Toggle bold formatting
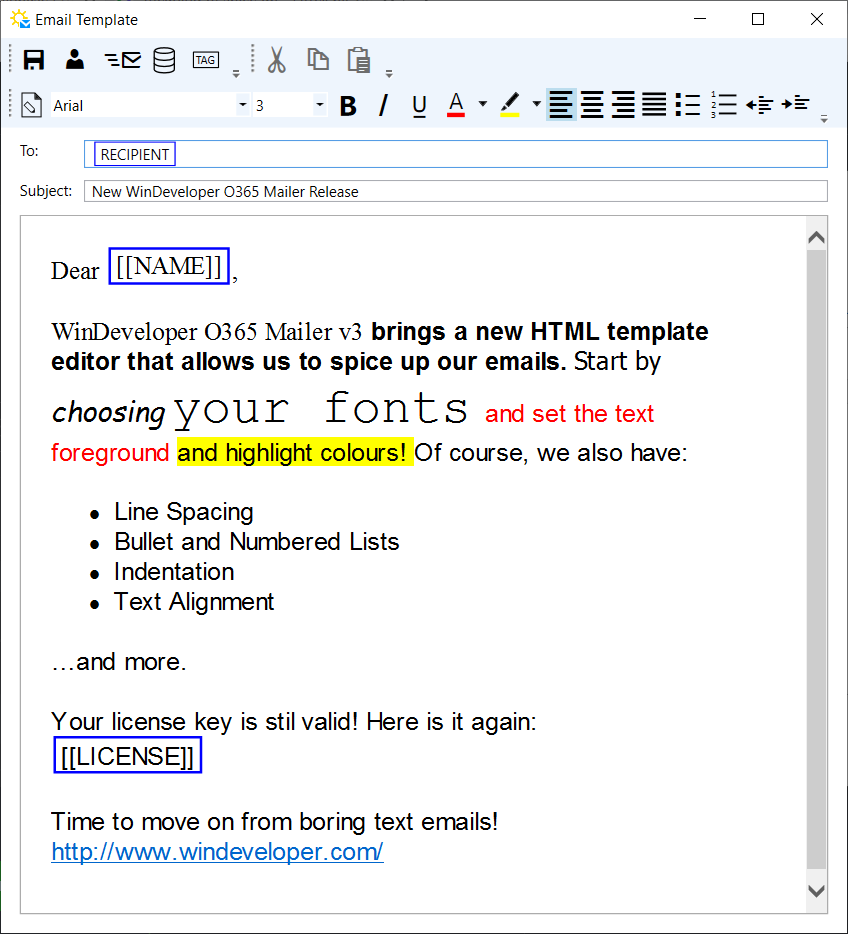Image resolution: width=848 pixels, height=934 pixels. (x=348, y=106)
